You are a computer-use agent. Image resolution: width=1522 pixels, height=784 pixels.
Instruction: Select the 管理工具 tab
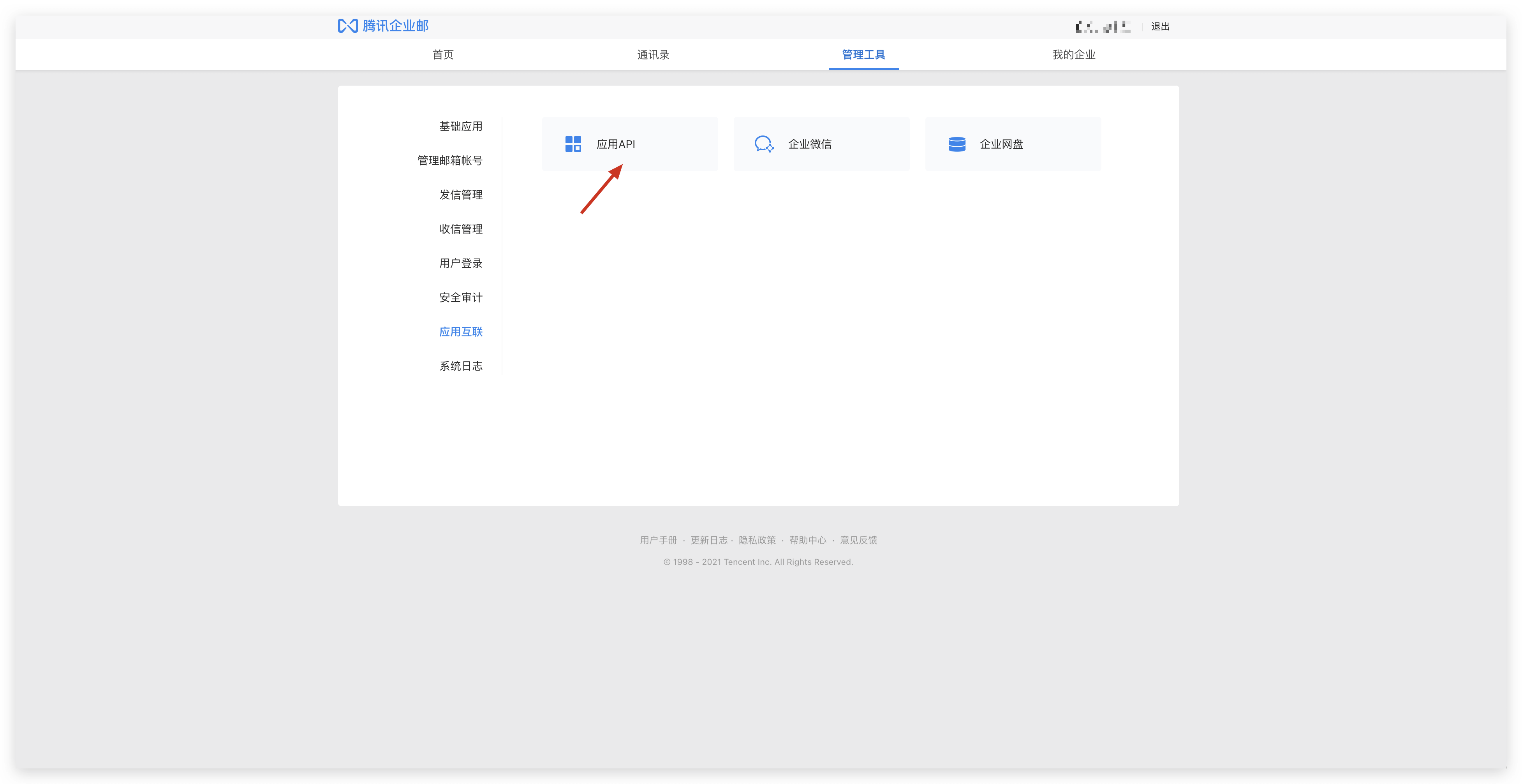(863, 55)
